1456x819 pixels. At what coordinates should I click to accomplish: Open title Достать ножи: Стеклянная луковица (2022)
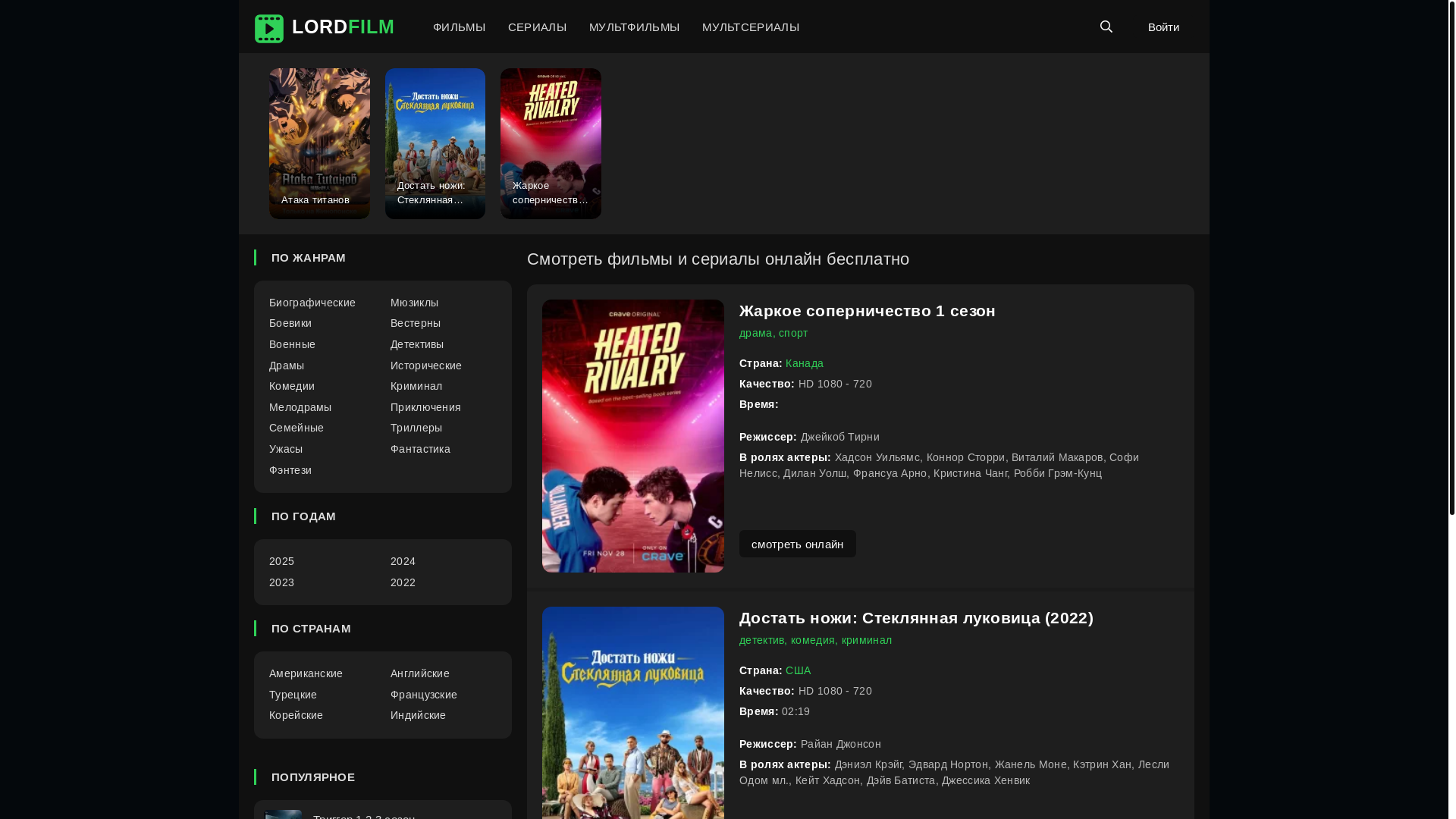coord(916,618)
